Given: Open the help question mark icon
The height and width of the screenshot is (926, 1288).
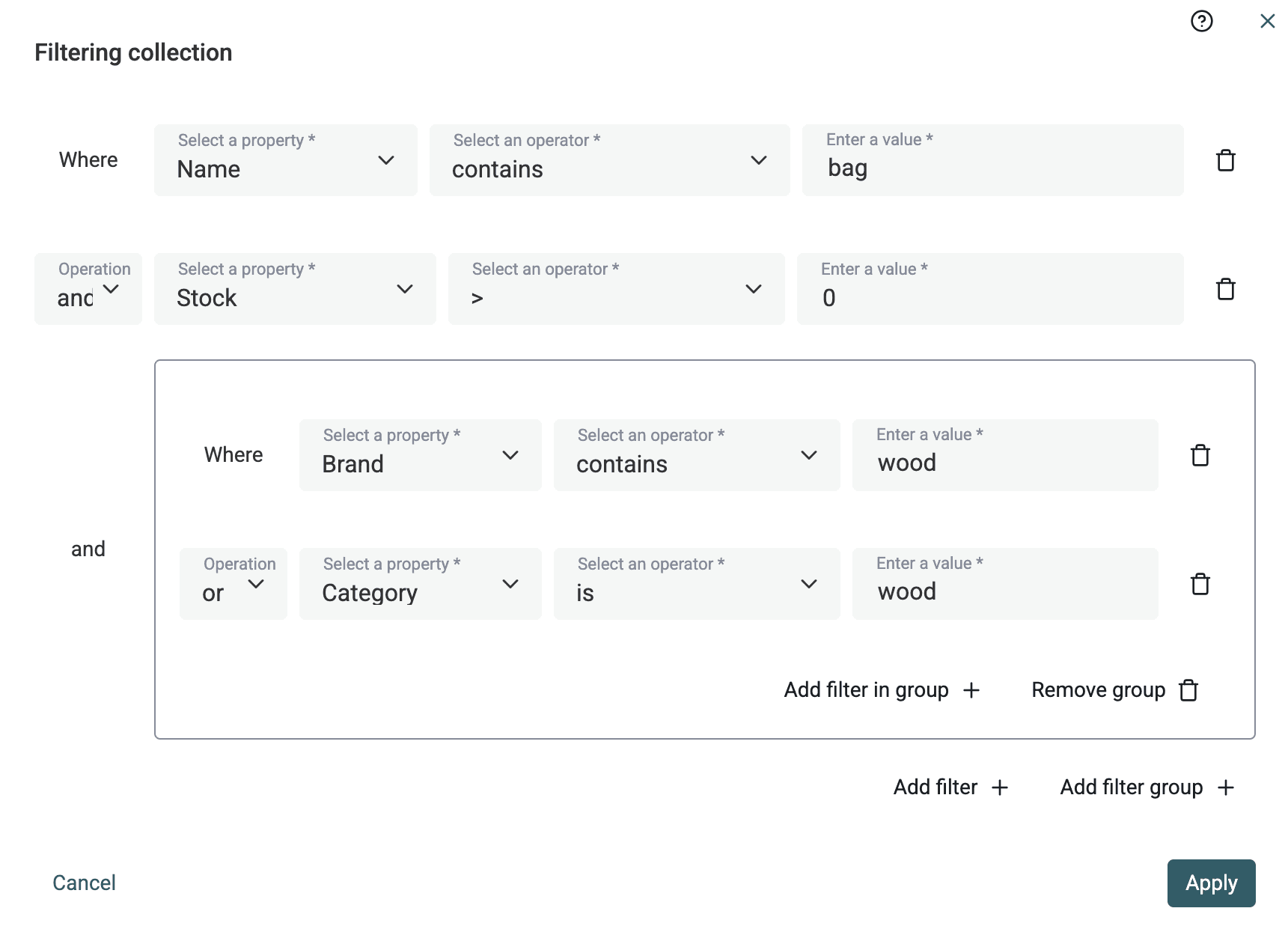Looking at the screenshot, I should coord(1201,21).
